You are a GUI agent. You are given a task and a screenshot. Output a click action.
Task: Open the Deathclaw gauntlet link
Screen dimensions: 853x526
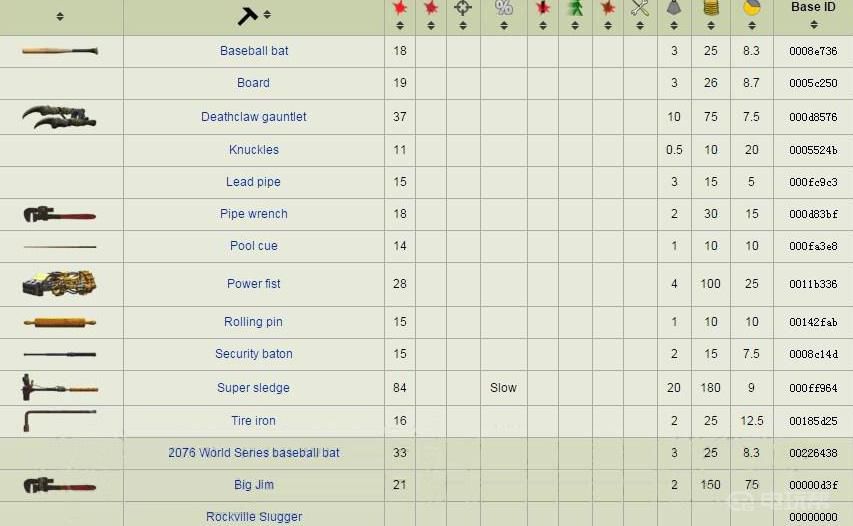(x=254, y=117)
